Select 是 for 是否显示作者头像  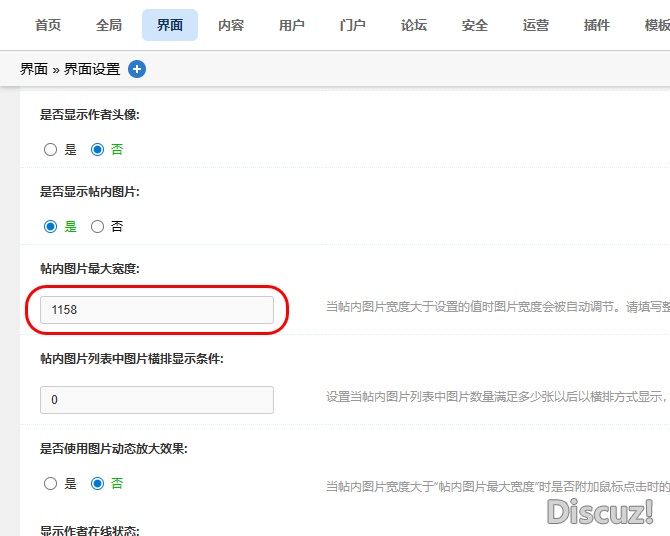51,150
